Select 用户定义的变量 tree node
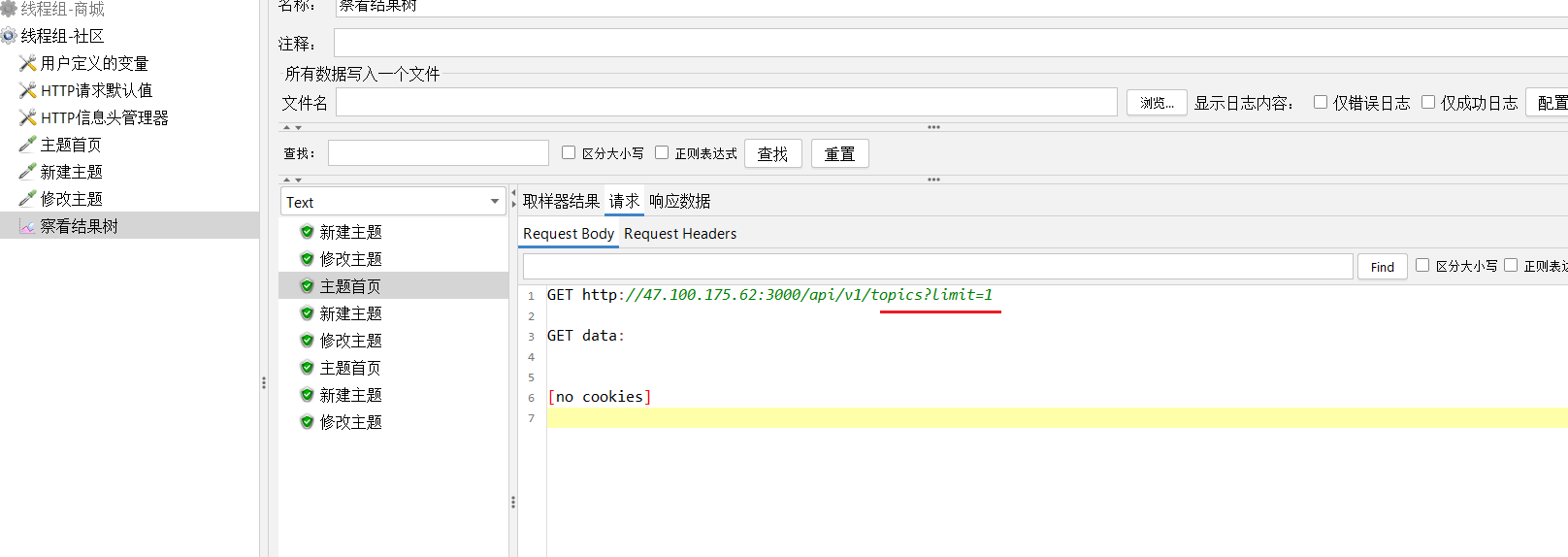 [x=94, y=63]
